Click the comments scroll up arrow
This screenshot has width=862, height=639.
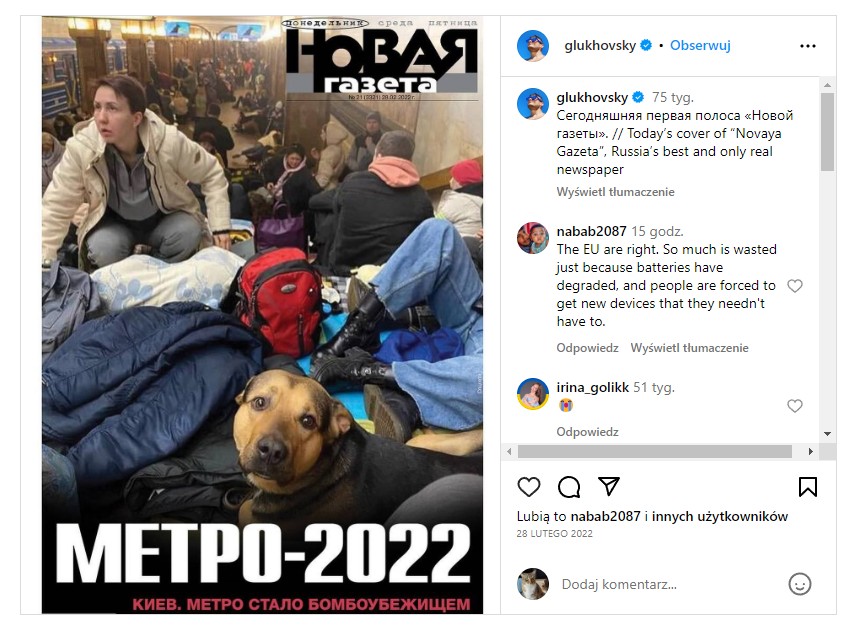pos(827,85)
